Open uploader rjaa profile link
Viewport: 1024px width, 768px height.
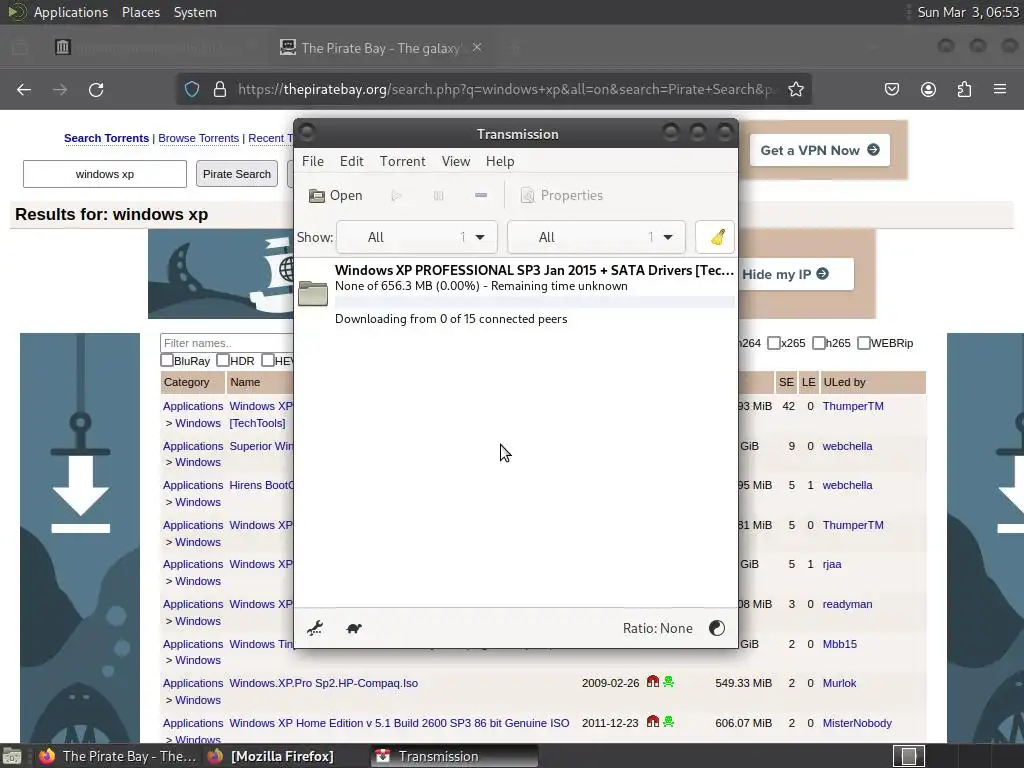point(831,564)
